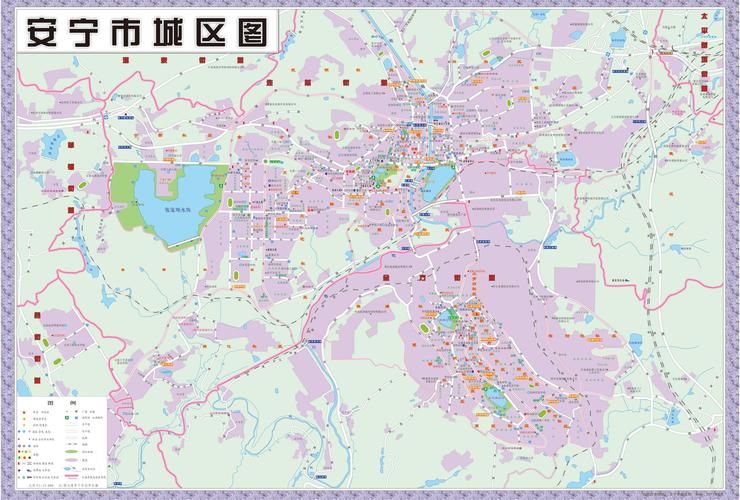Viewport: 740px width, 500px height.
Task: Pick the purple oval swatch in the legend
Action: (x=71, y=460)
